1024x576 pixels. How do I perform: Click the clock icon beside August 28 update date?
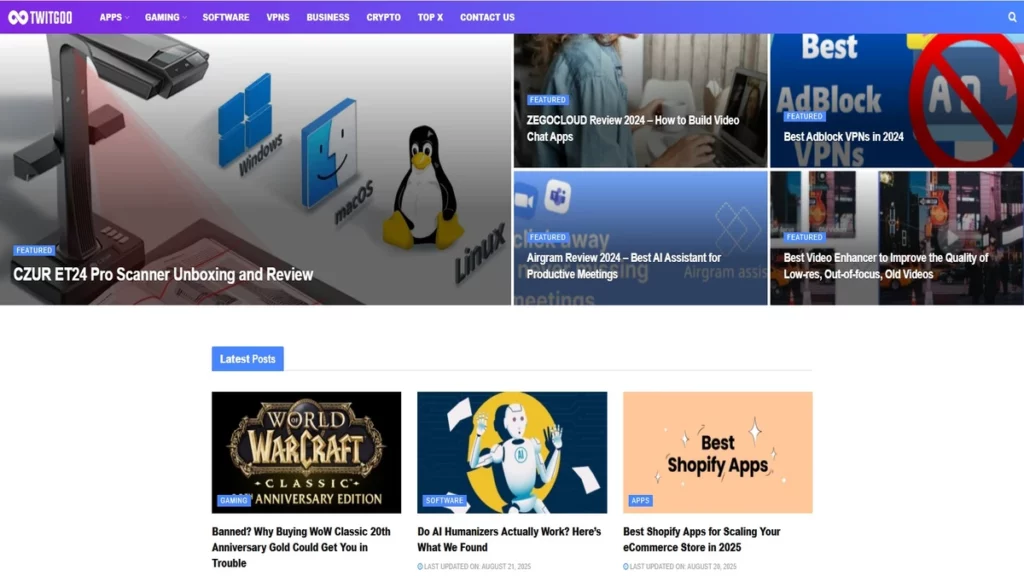click(628, 566)
